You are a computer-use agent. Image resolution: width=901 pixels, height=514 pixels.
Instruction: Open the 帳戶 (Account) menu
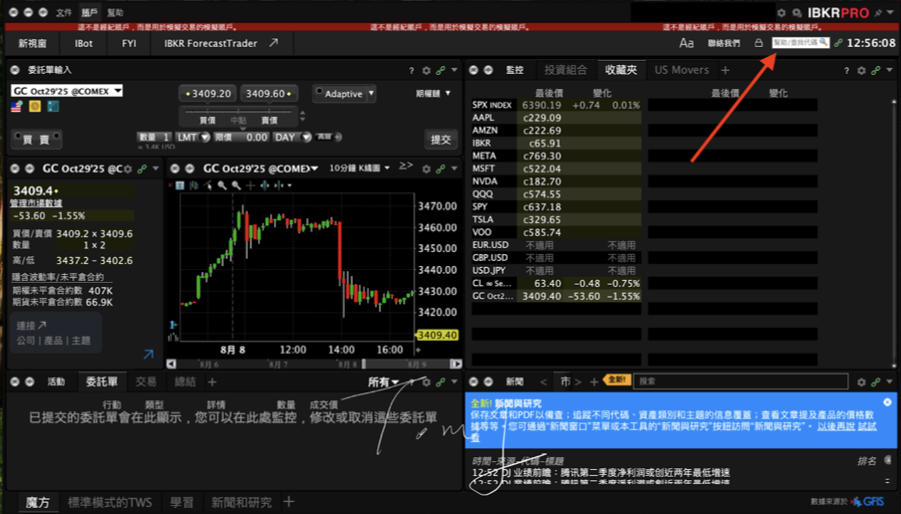(90, 13)
